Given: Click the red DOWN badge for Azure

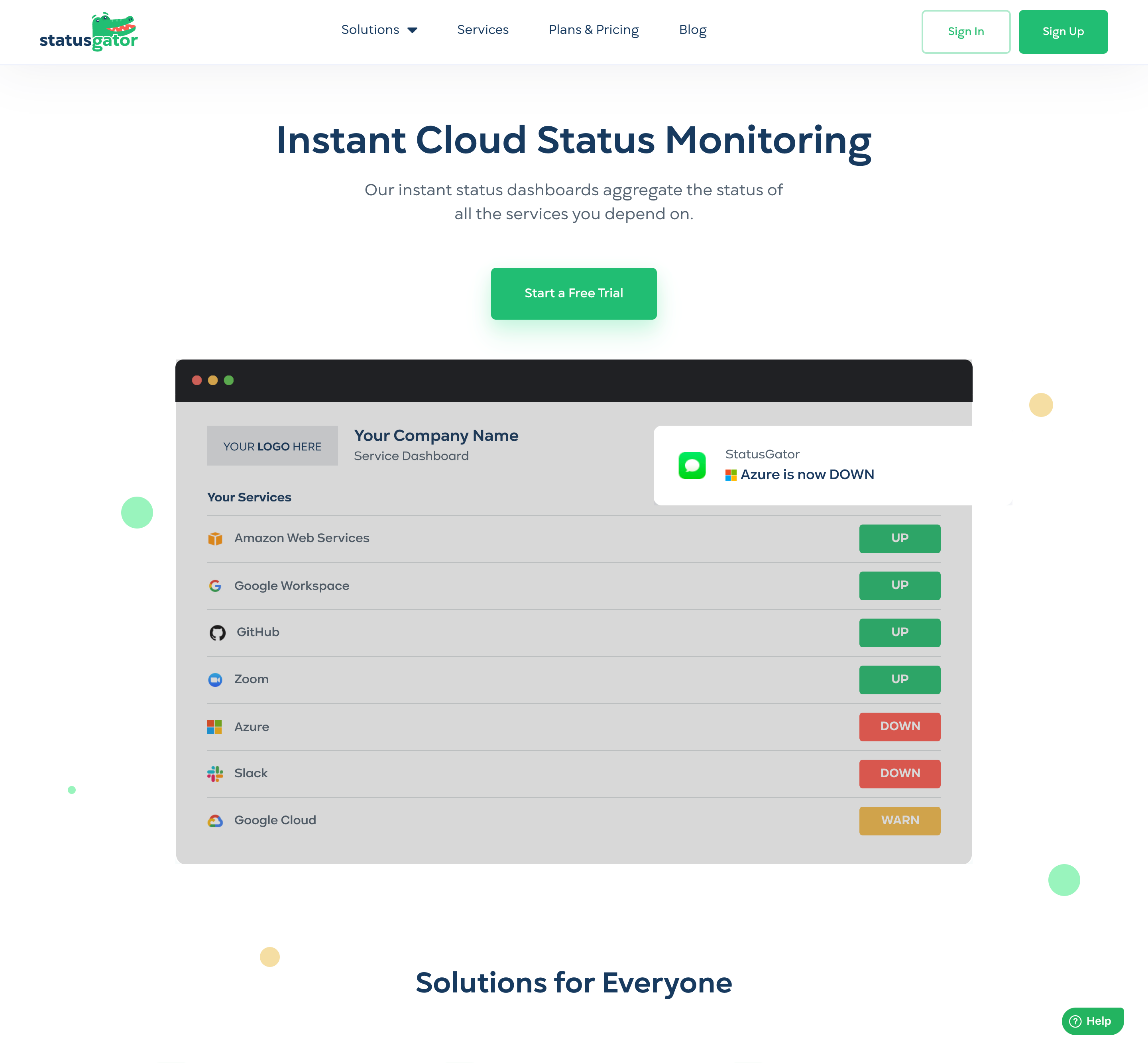Looking at the screenshot, I should [x=900, y=727].
